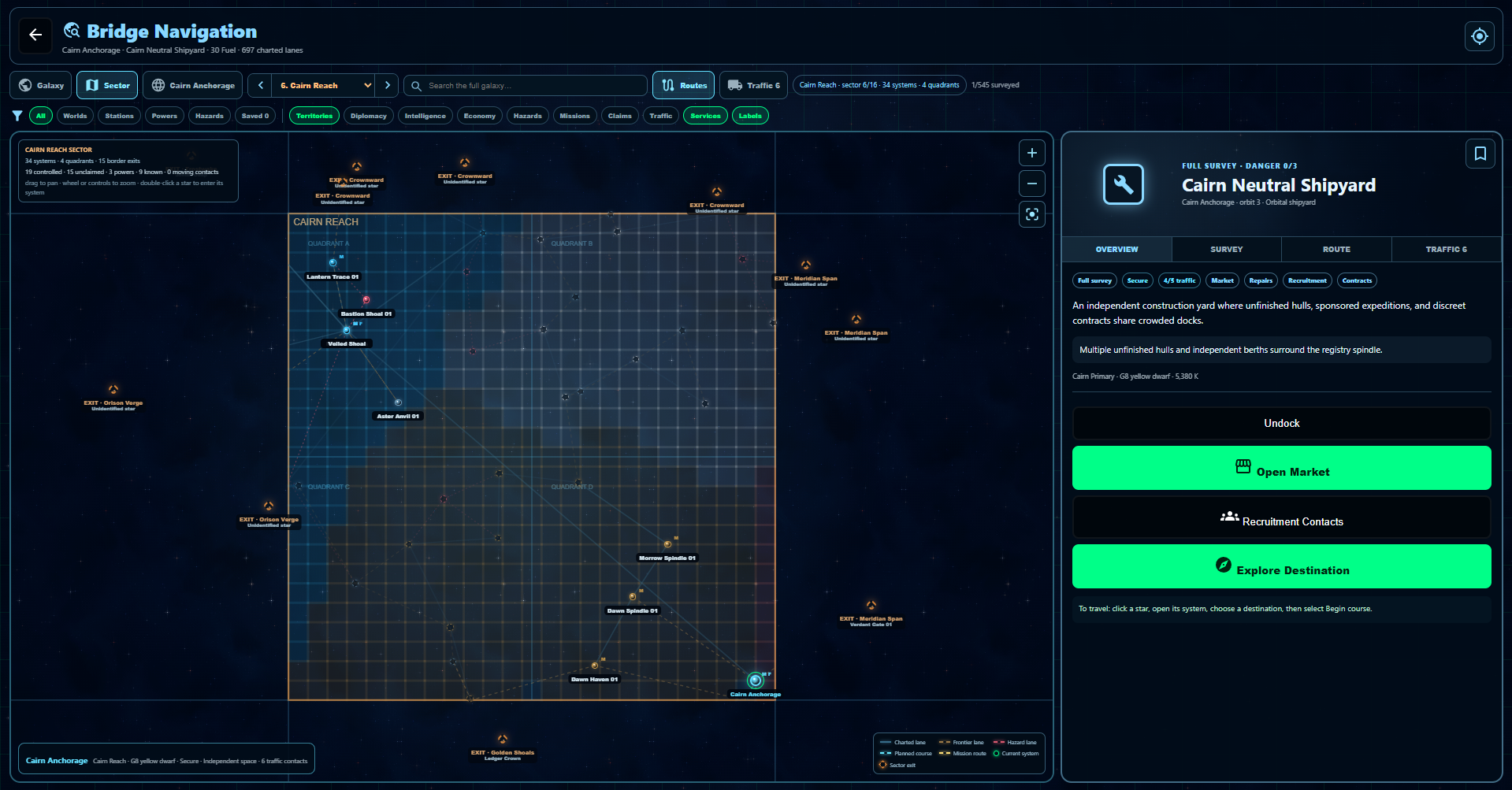
Task: Click Recruitment Contacts
Action: [1281, 517]
